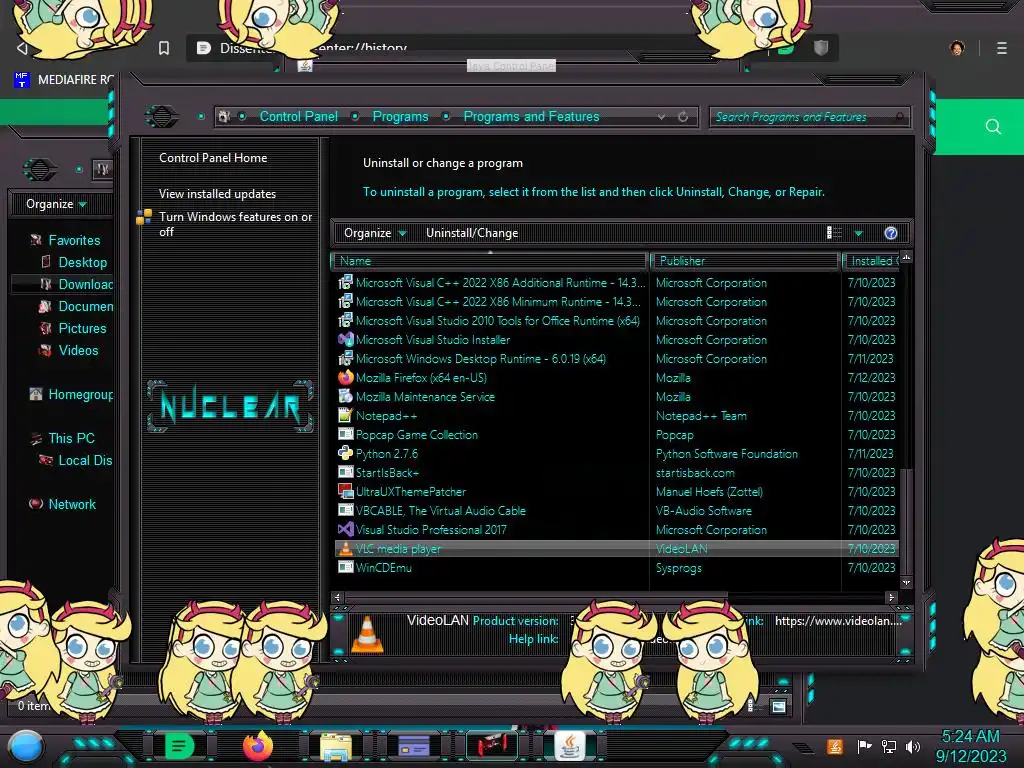Image resolution: width=1024 pixels, height=768 pixels.
Task: Open the volume speaker tray icon
Action: click(913, 746)
